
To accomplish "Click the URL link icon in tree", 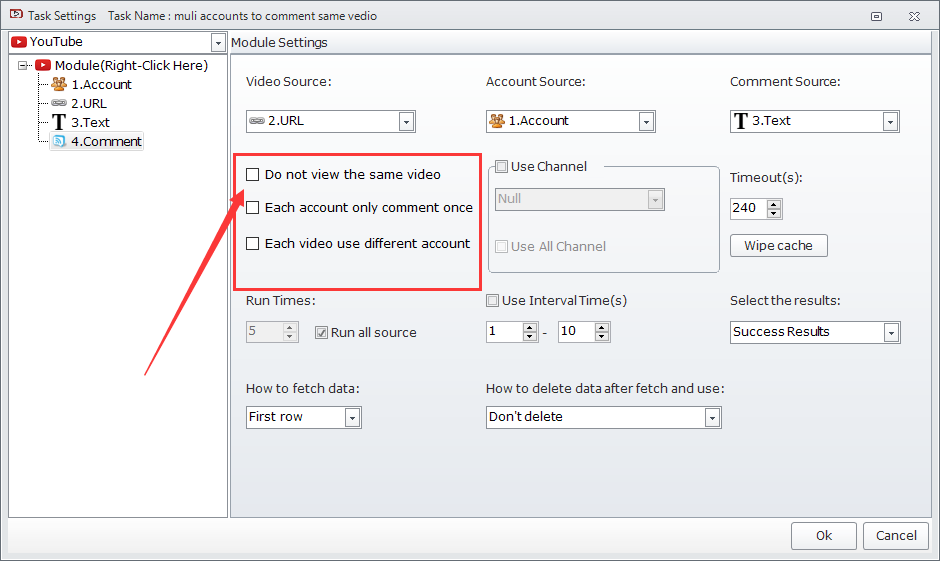I will tap(59, 104).
